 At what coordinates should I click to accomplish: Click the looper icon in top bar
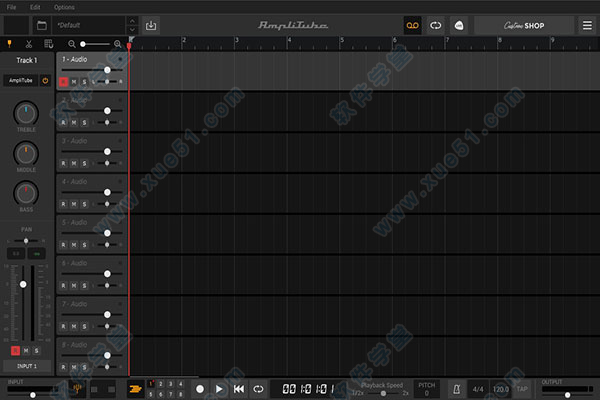pyautogui.click(x=435, y=26)
